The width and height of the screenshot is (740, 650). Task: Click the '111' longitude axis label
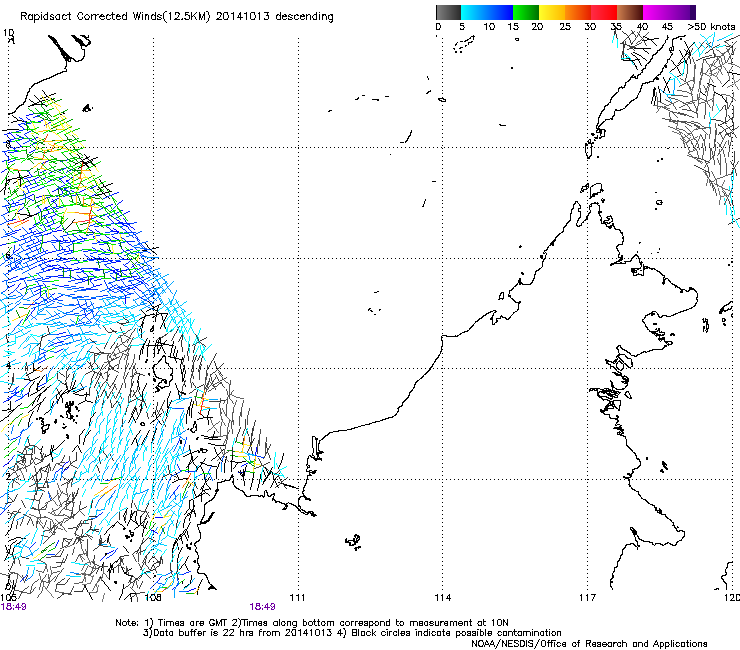(x=297, y=598)
